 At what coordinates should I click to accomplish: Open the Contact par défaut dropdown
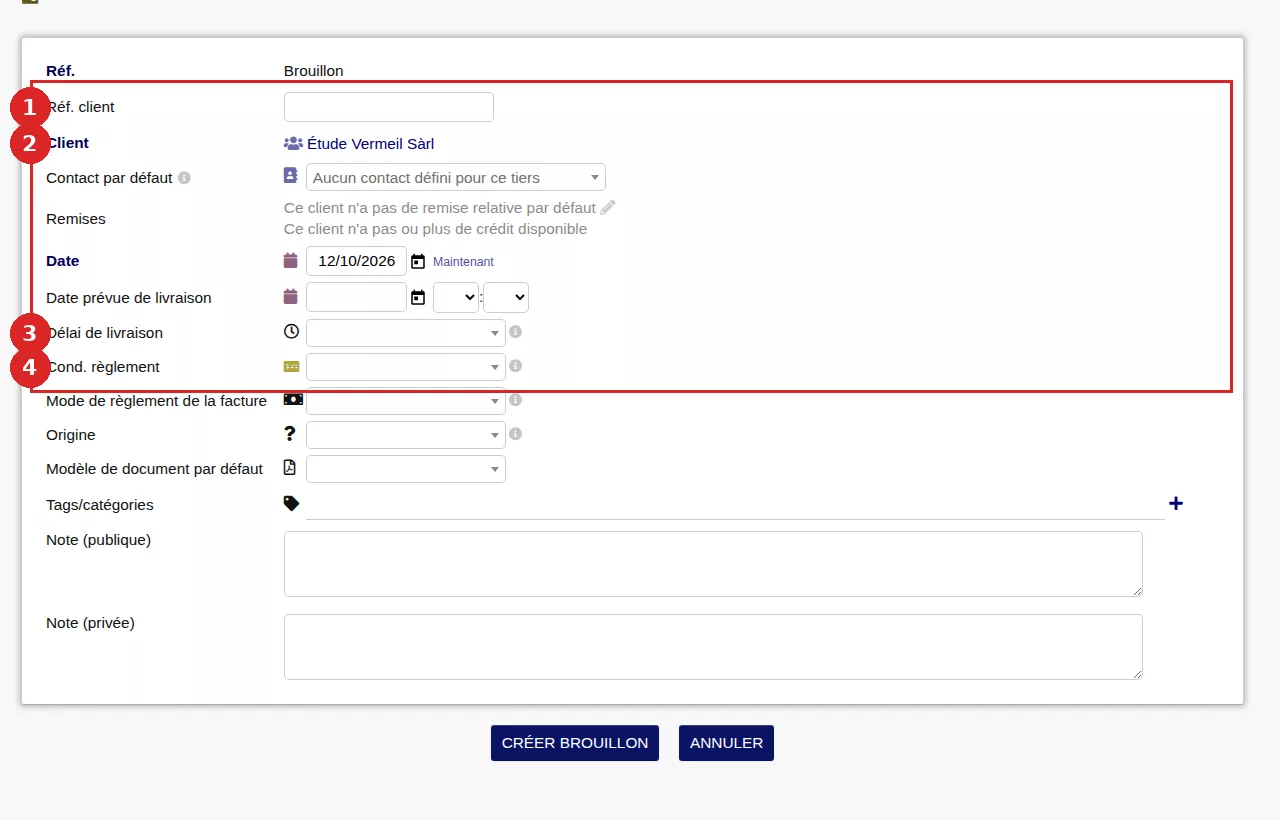(x=456, y=177)
